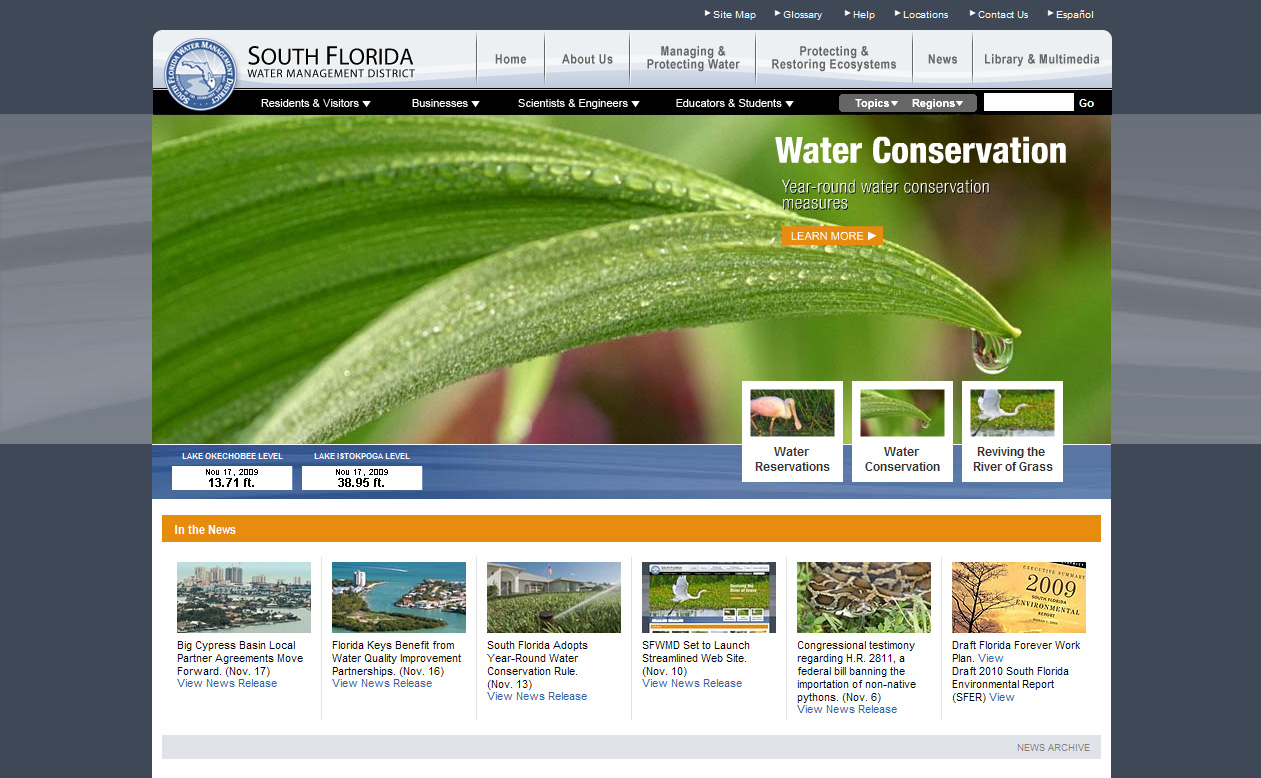The image size is (1261, 778).
Task: Click the Lake Istokpoga level reading 38.95 ft.
Action: (362, 478)
